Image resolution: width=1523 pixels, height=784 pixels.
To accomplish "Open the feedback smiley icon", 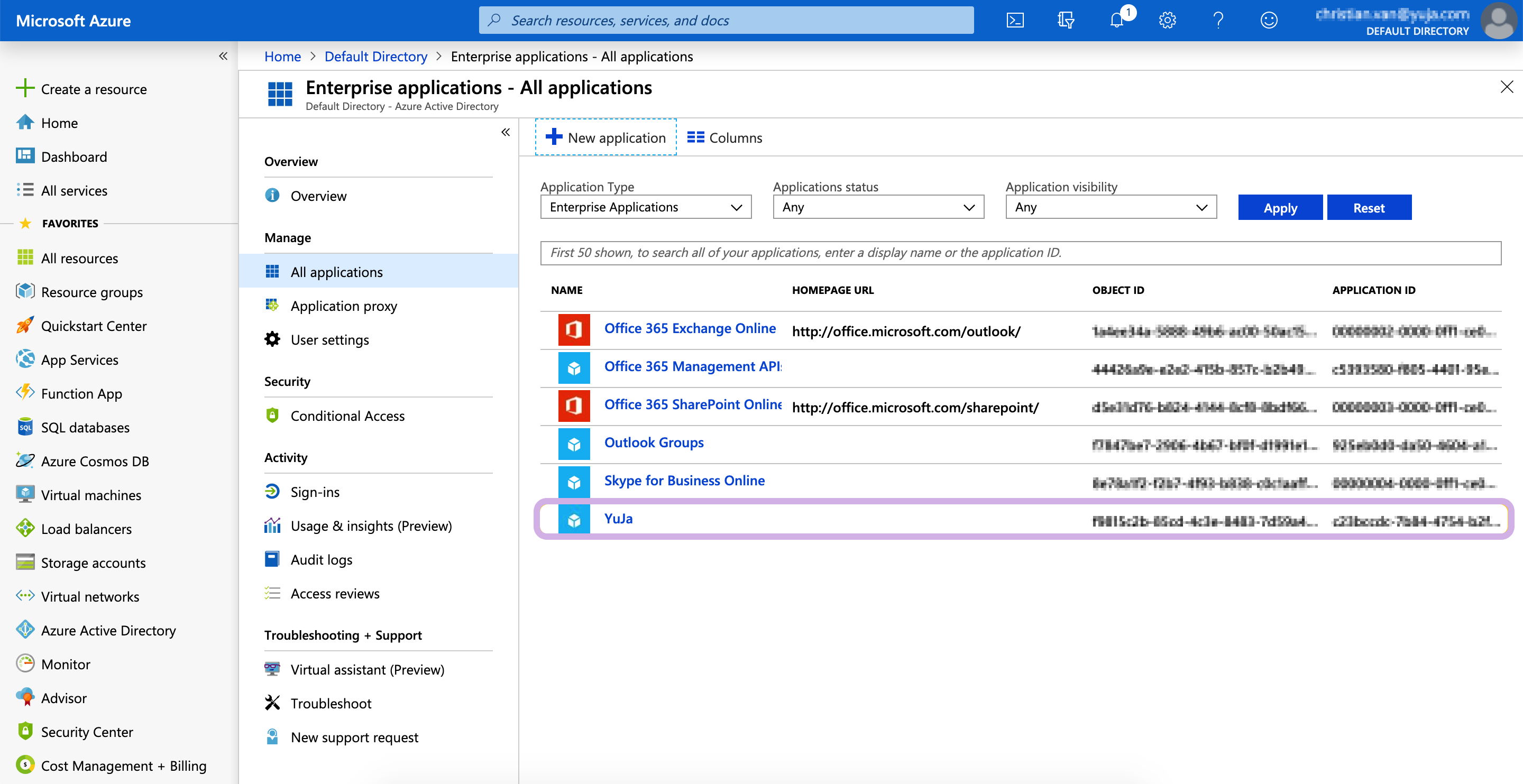I will [1269, 21].
